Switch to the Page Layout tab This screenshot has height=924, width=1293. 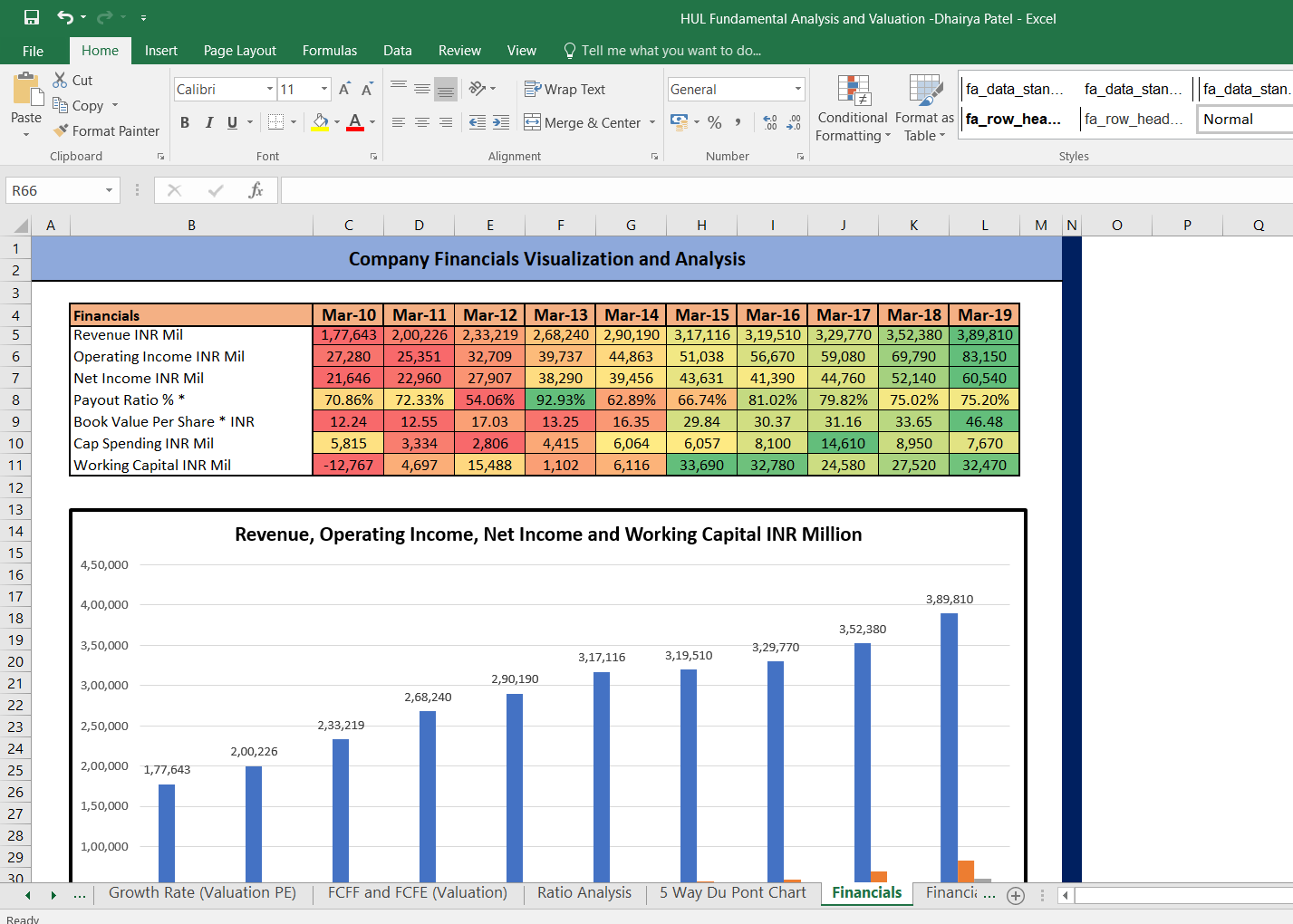pos(240,51)
